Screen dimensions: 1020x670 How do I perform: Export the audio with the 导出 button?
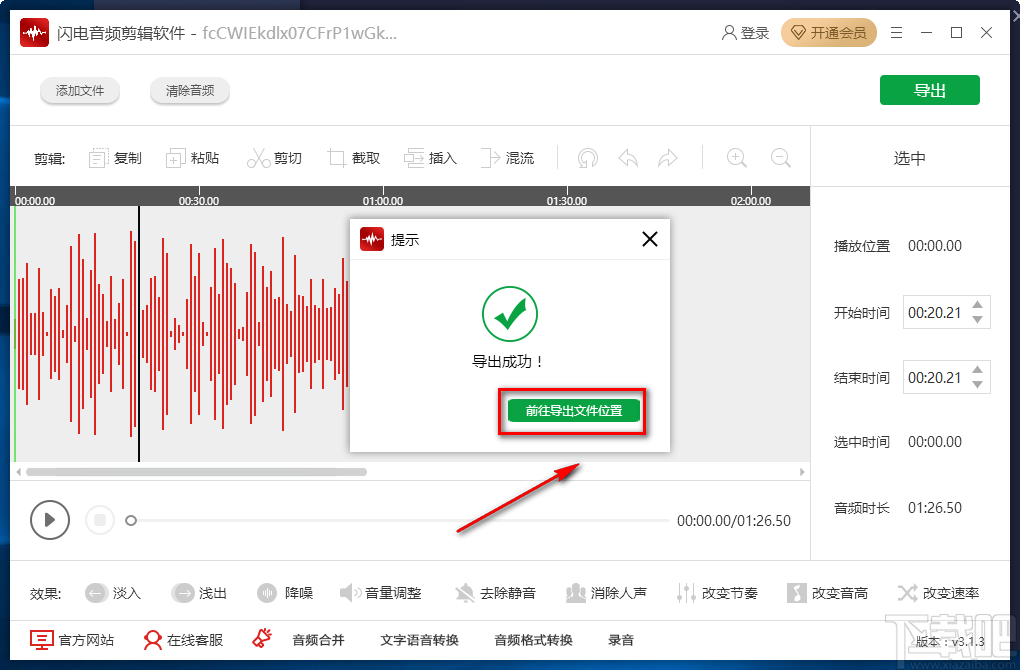929,89
